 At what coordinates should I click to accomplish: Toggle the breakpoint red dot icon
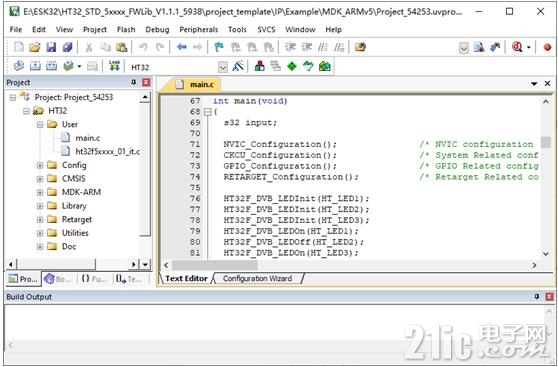pos(547,47)
